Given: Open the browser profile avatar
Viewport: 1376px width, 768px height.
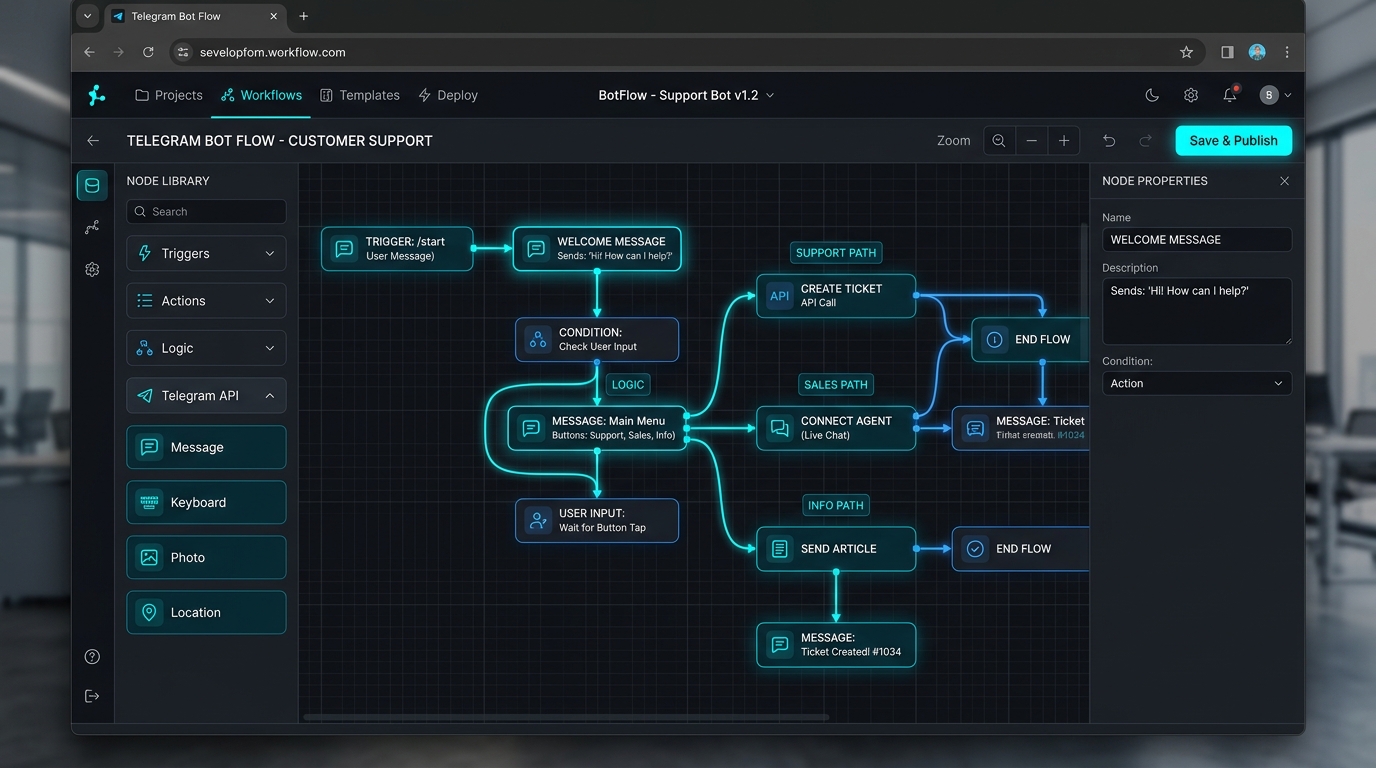Looking at the screenshot, I should pos(1257,52).
